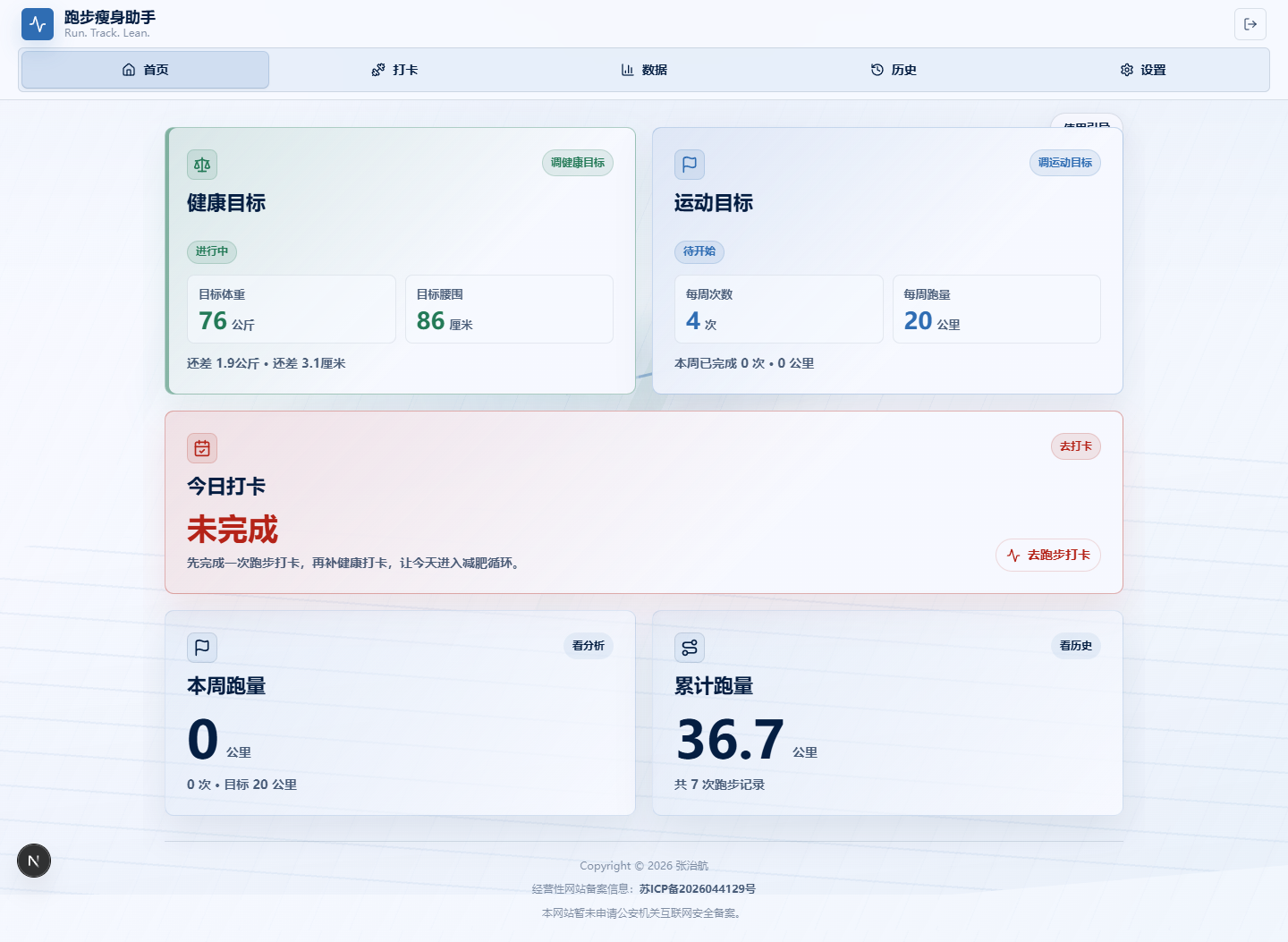Open the 苏ICP备2026044129号 filing link
Viewport: 1288px width, 942px height.
tap(698, 889)
